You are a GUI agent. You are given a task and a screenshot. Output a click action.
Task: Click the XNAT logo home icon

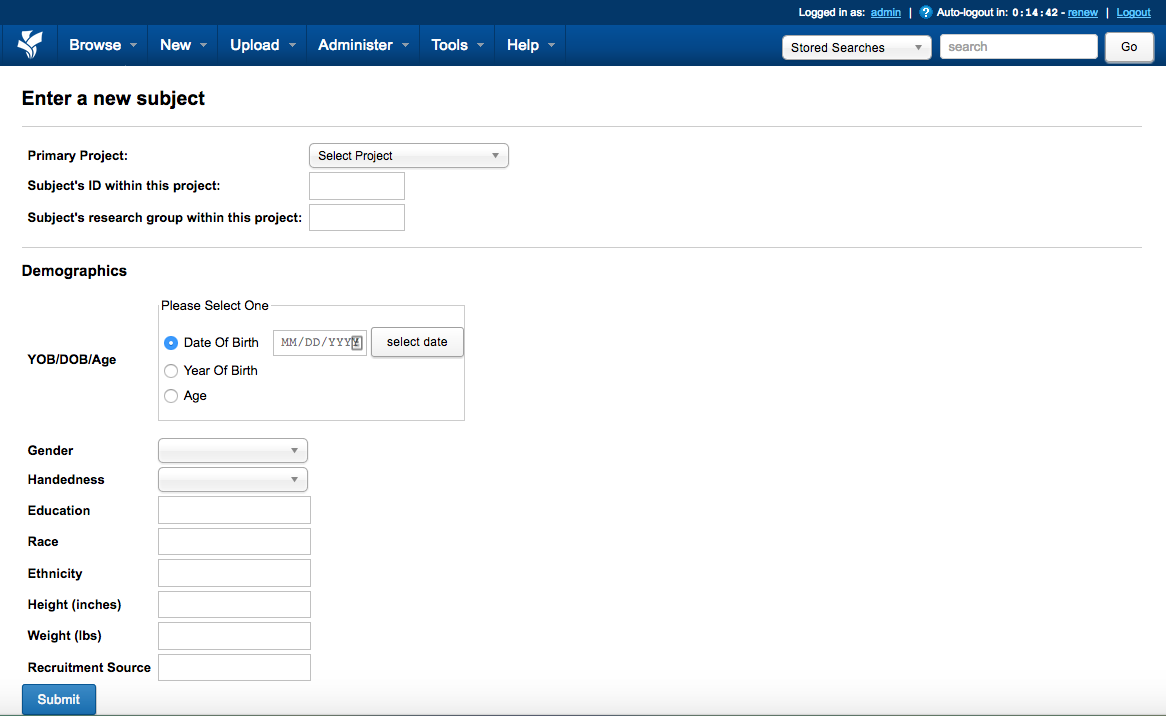pyautogui.click(x=30, y=45)
